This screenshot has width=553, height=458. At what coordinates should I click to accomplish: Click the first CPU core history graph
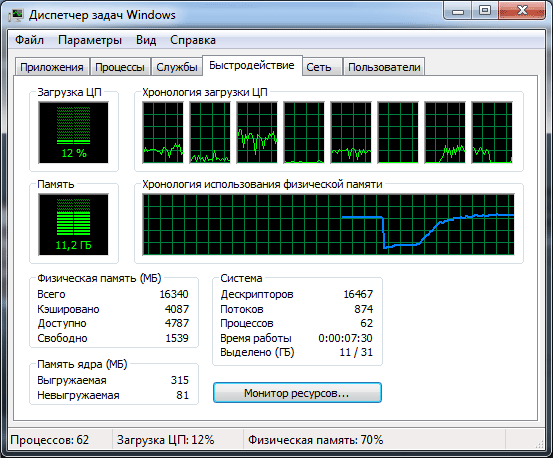pyautogui.click(x=163, y=133)
